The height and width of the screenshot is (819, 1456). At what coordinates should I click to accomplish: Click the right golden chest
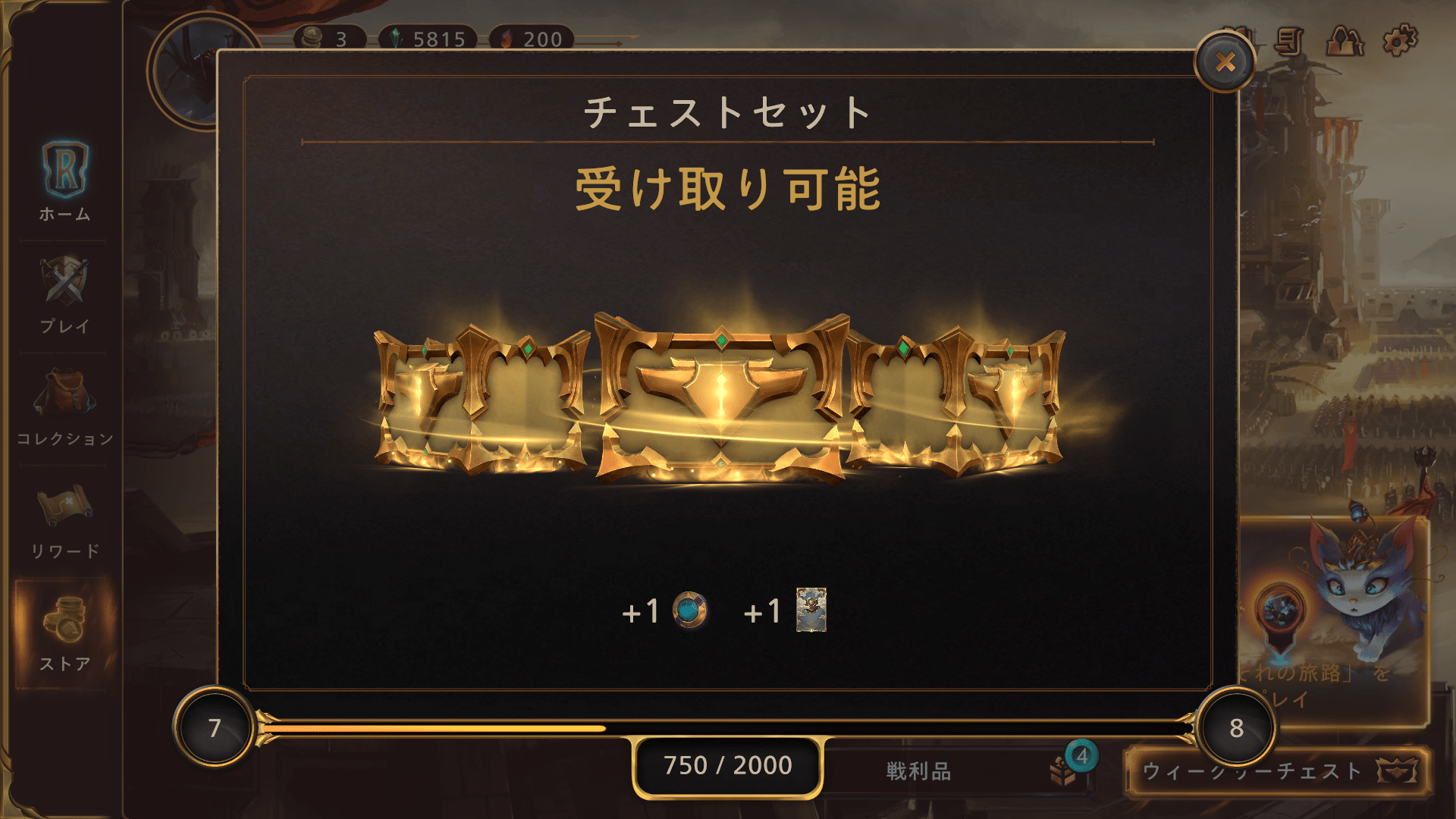click(x=957, y=400)
